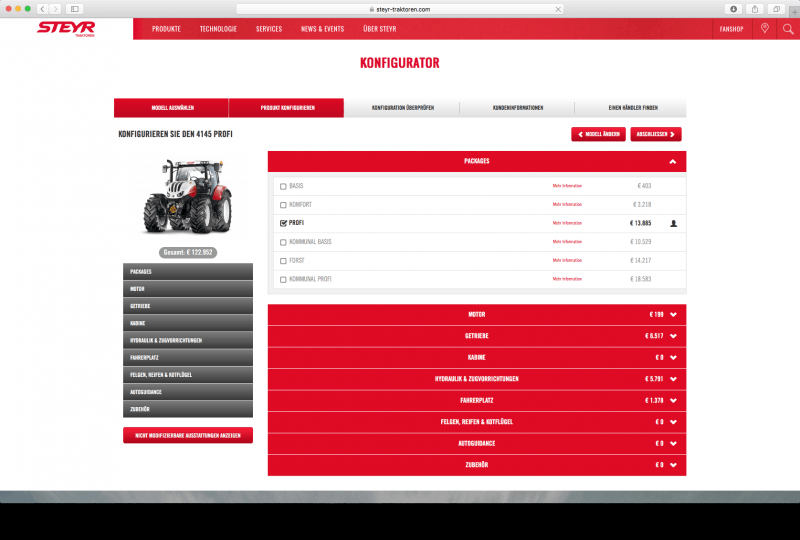Jump to Kabine in left sidebar

(188, 323)
